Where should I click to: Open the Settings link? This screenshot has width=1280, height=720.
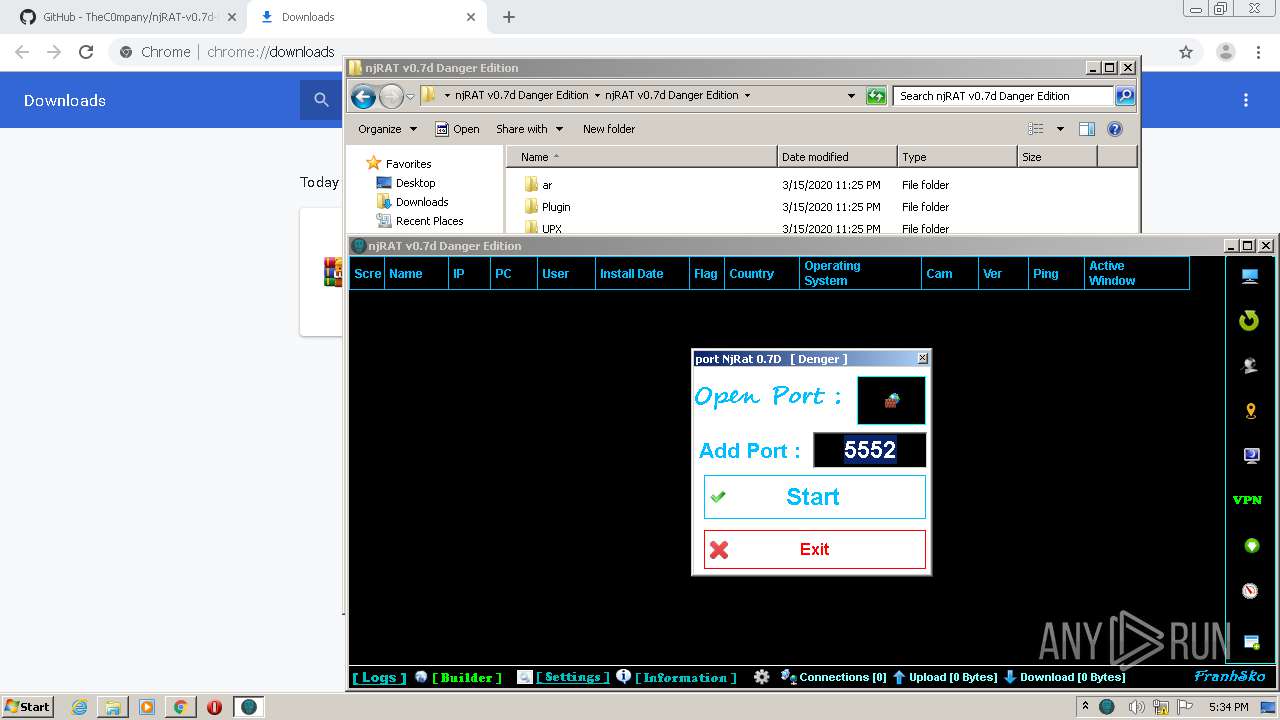tap(573, 677)
